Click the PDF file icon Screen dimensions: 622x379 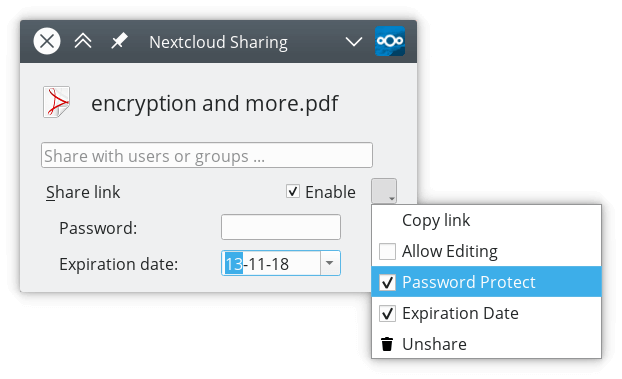[x=57, y=102]
